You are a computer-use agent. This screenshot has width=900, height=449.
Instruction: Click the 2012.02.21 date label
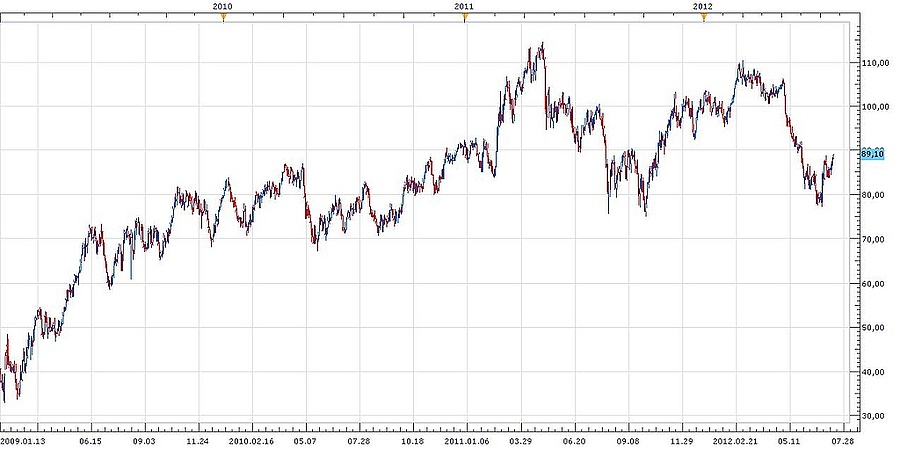tap(734, 439)
